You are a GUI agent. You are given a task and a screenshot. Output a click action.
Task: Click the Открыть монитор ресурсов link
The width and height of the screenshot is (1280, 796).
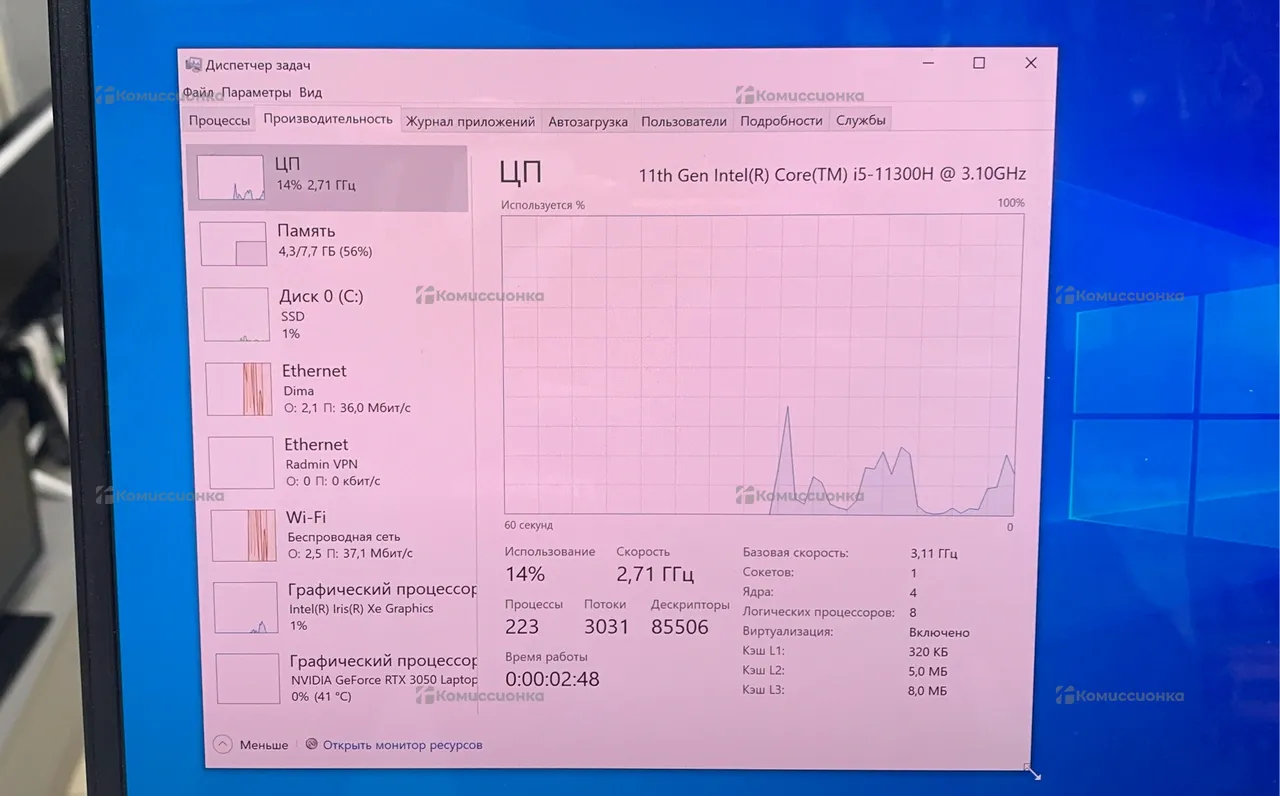click(402, 745)
